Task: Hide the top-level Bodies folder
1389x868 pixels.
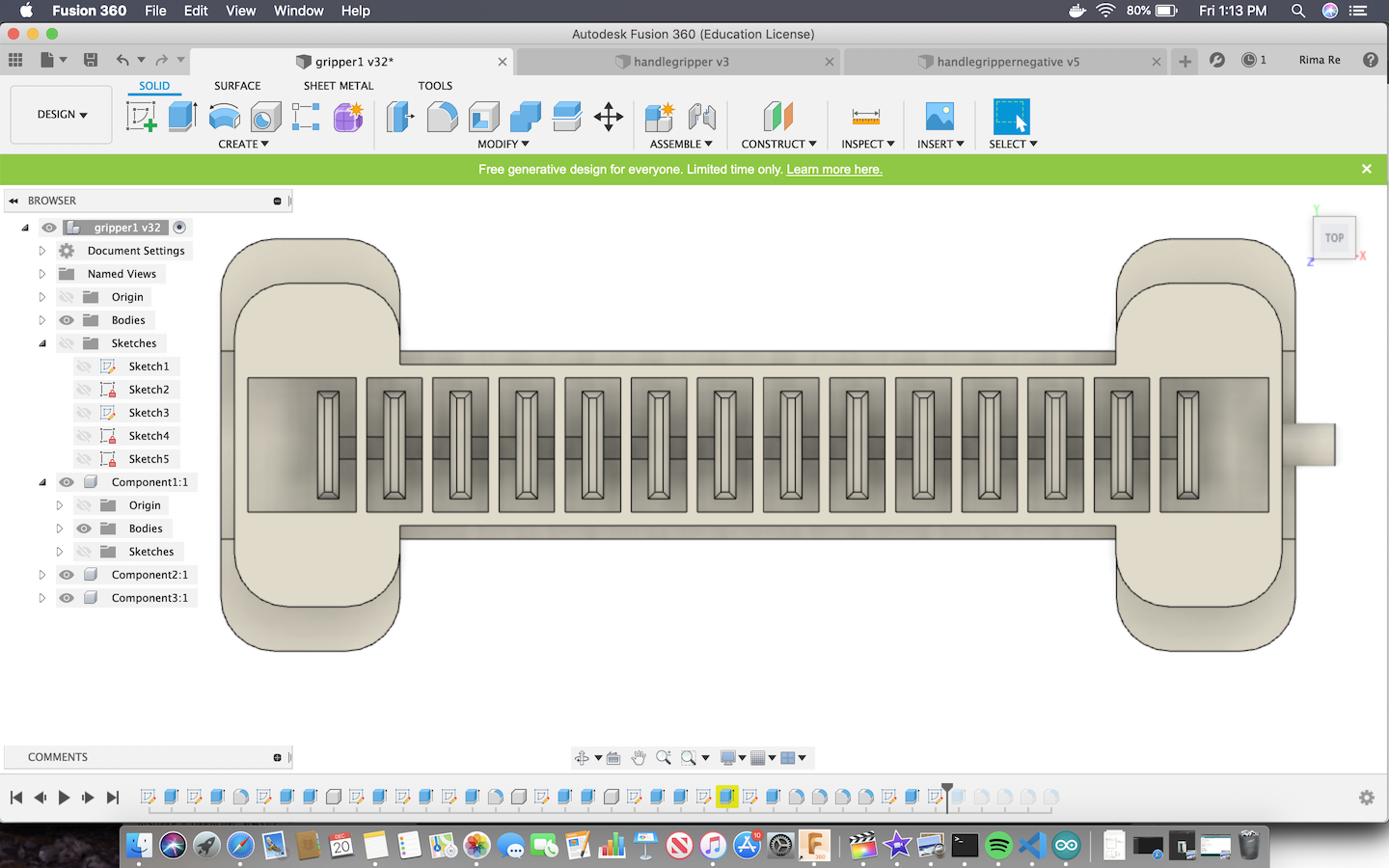Action: pos(67,320)
